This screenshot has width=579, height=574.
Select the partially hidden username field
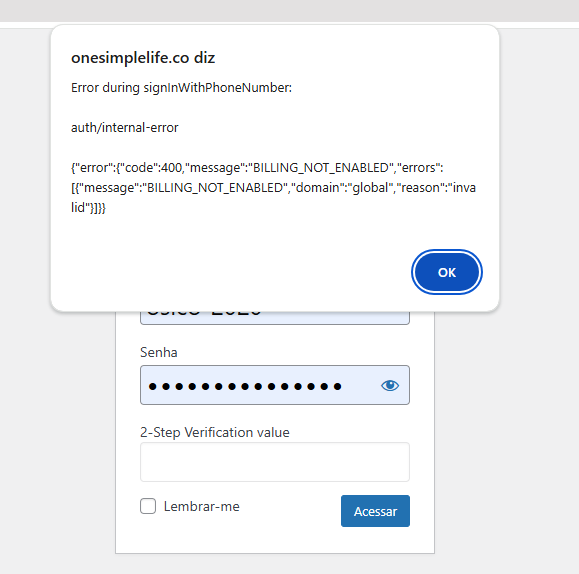click(x=275, y=318)
